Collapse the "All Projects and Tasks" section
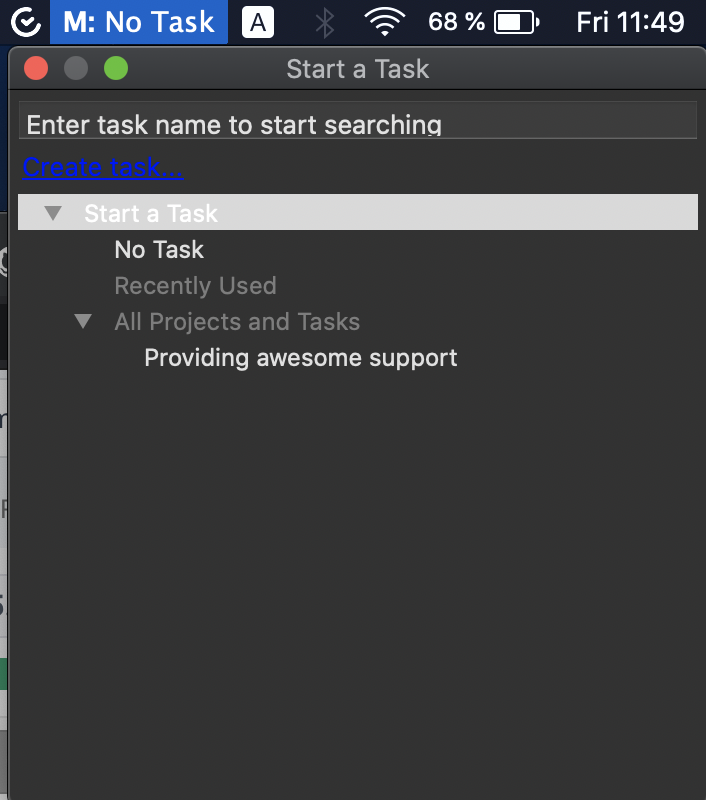Image resolution: width=706 pixels, height=800 pixels. pyautogui.click(x=83, y=321)
